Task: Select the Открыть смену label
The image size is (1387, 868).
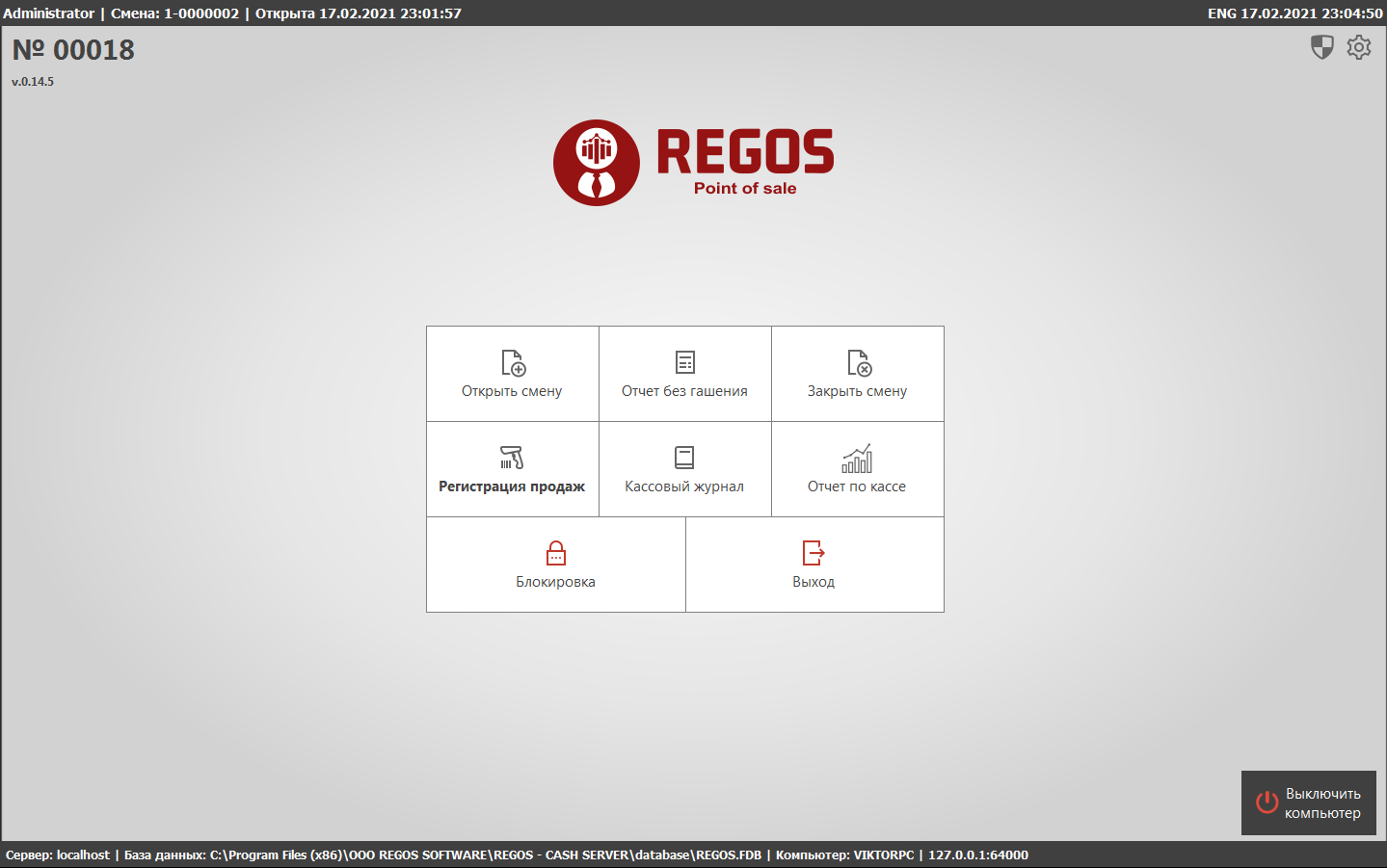Action: pyautogui.click(x=512, y=391)
